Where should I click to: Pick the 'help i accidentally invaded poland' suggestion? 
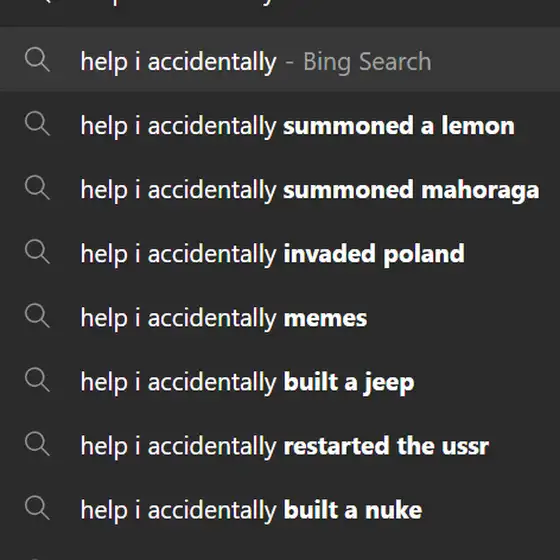[280, 254]
